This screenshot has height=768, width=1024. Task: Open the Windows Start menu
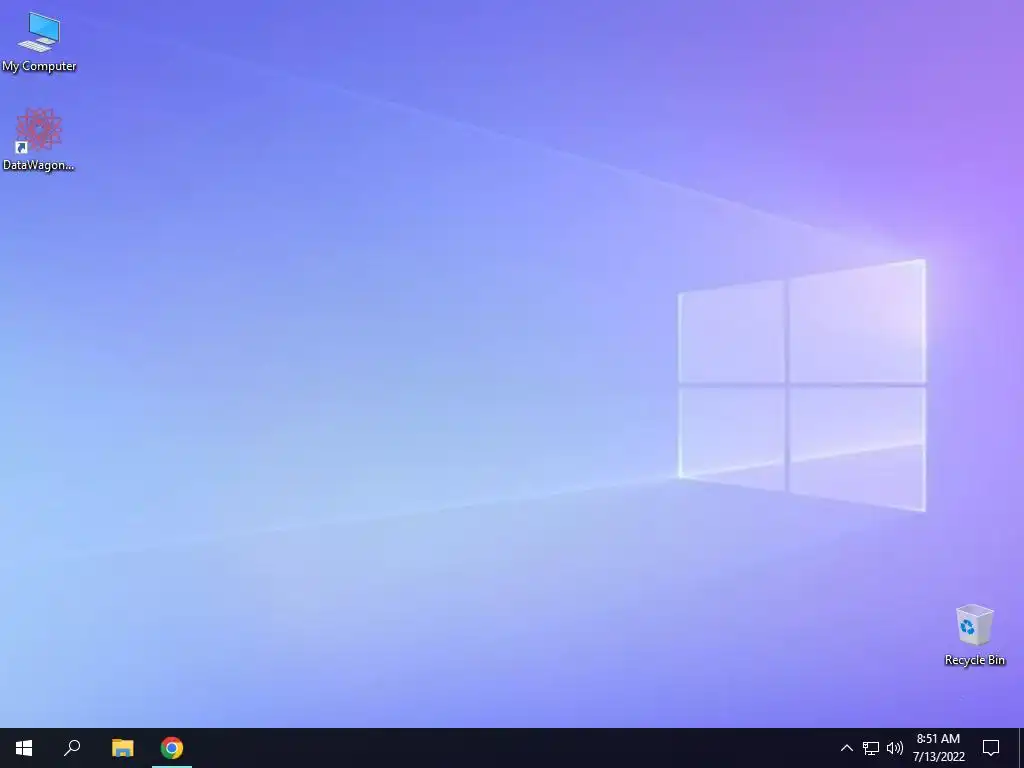(24, 748)
